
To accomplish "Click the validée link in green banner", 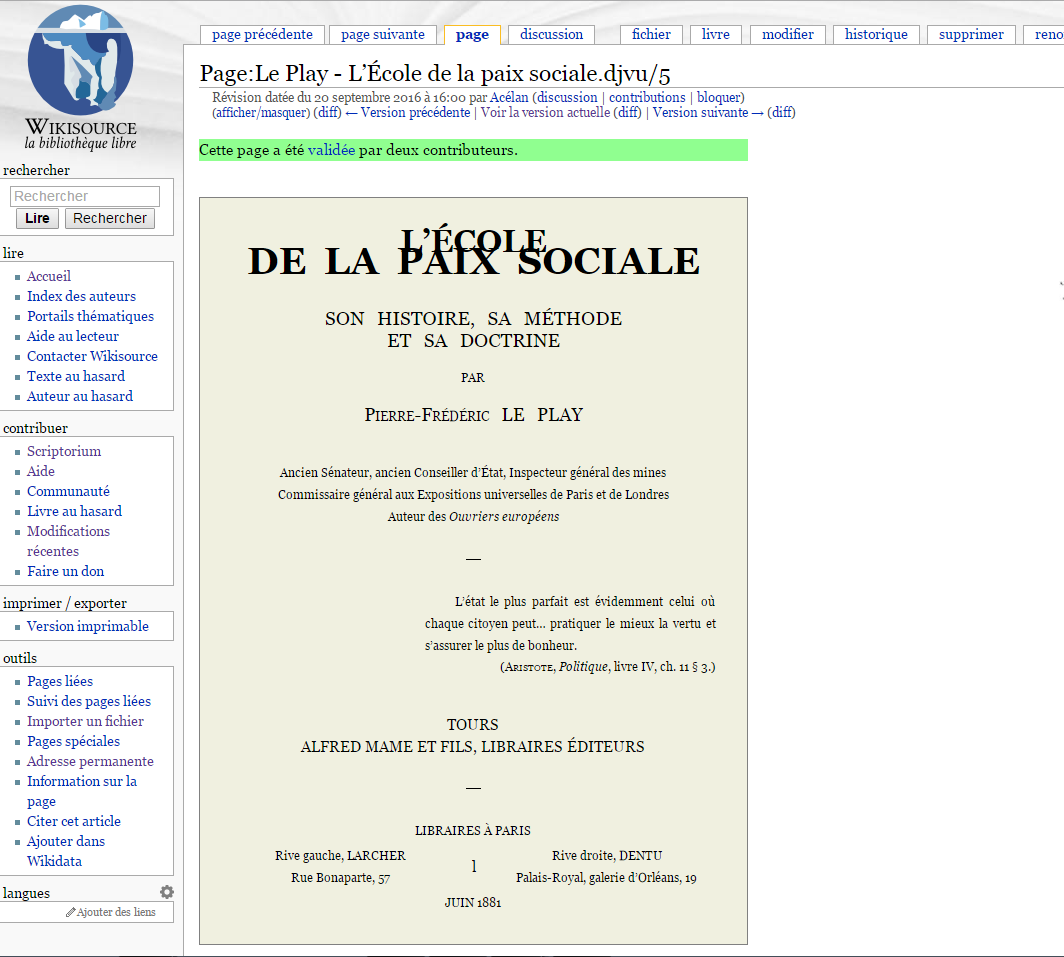I will pos(331,150).
